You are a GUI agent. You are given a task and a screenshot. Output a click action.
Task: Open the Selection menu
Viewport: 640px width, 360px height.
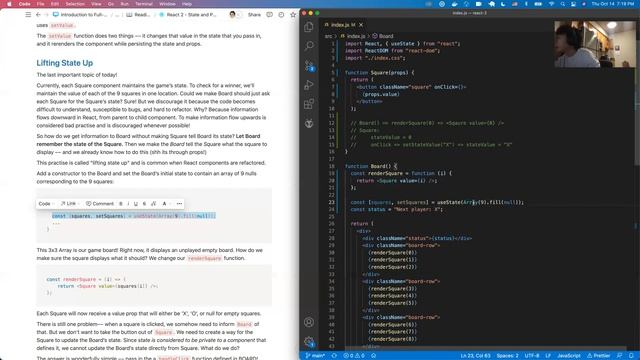75,4
